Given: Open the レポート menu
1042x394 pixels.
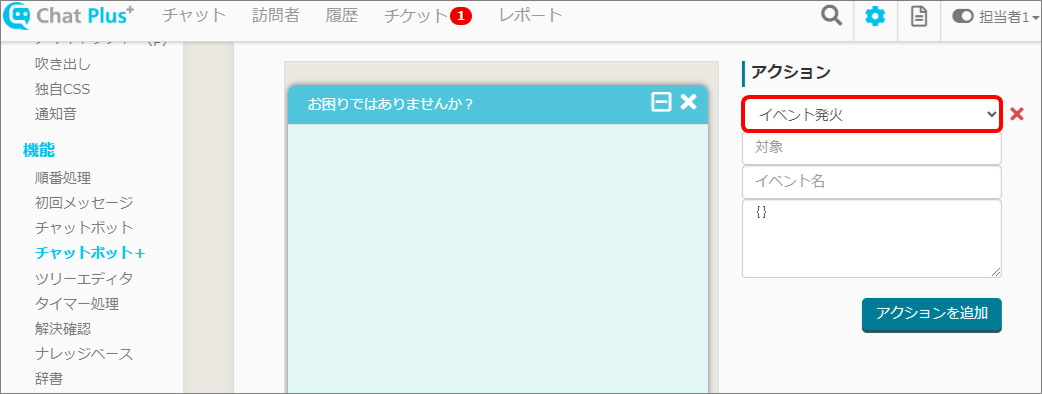Looking at the screenshot, I should [530, 16].
